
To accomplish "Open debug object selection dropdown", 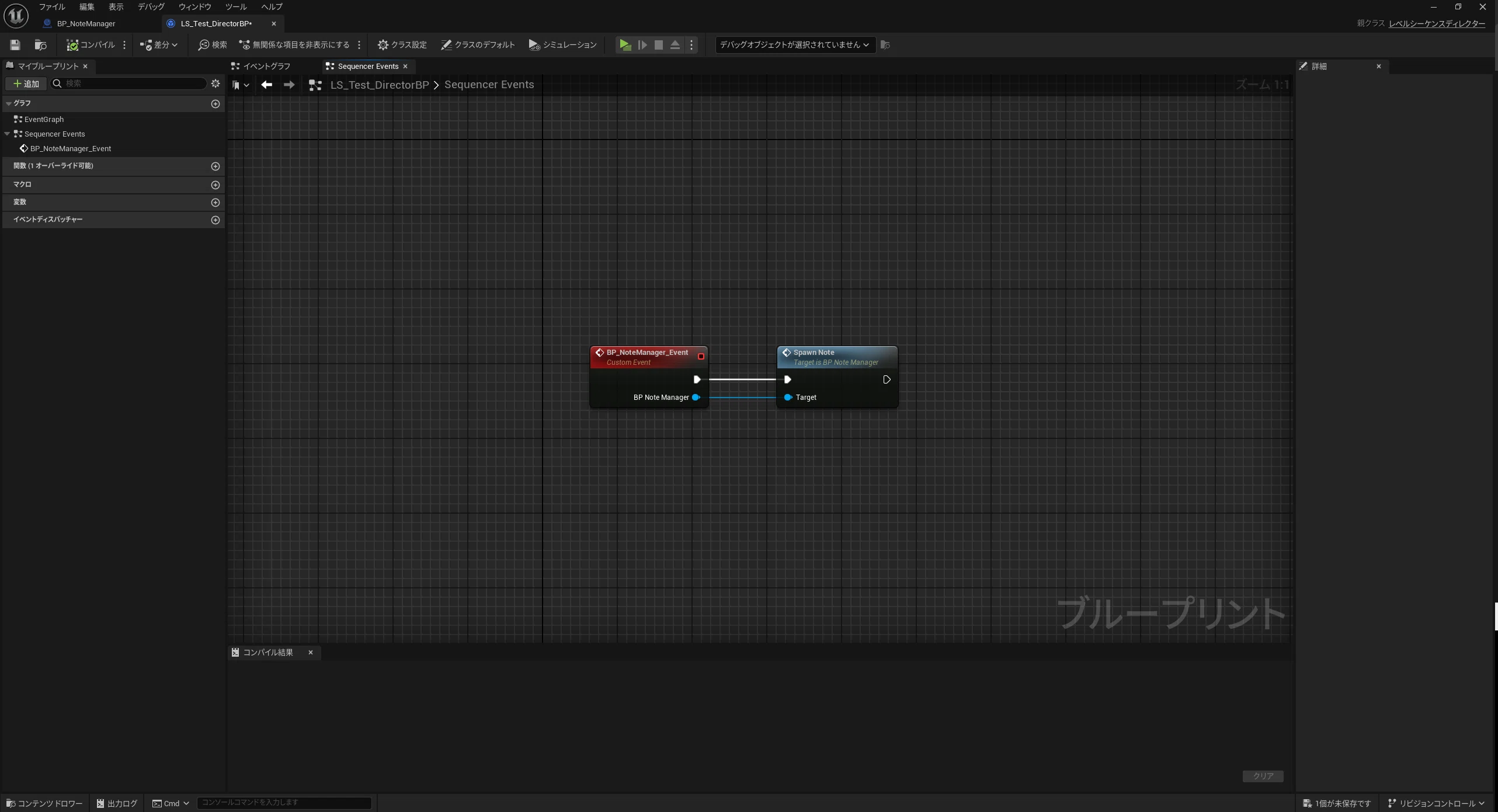I will pos(795,45).
